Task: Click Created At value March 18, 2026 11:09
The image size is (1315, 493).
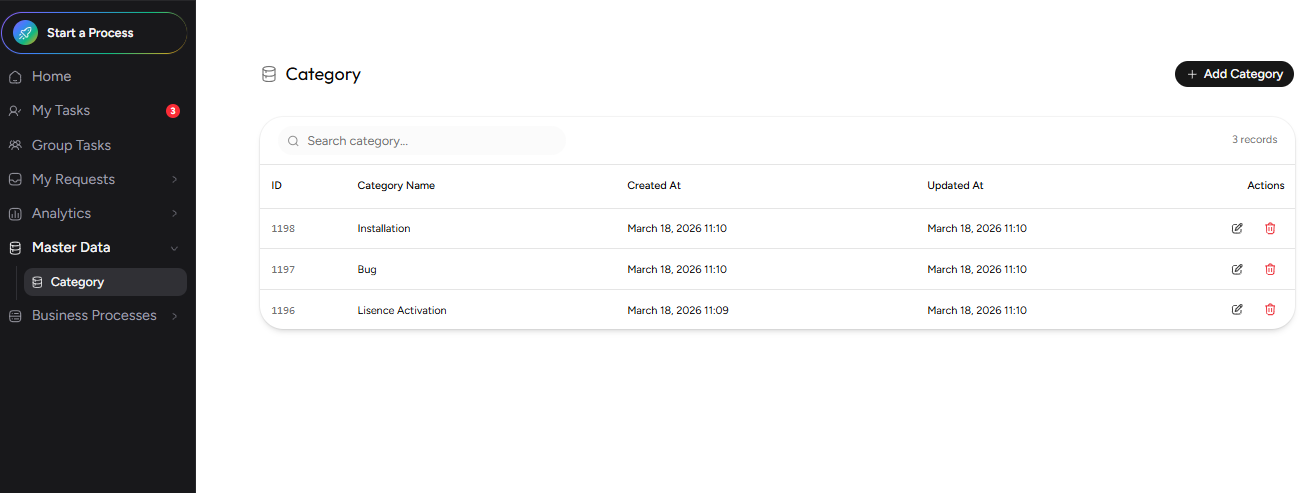Action: pyautogui.click(x=678, y=311)
